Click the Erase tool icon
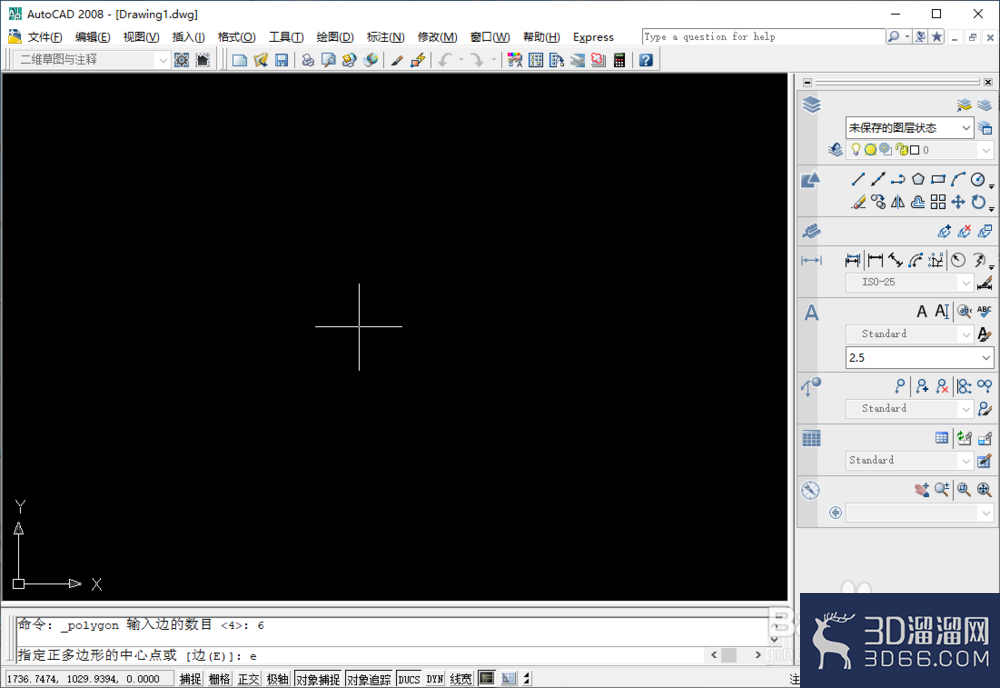The width and height of the screenshot is (1000, 688). point(858,203)
